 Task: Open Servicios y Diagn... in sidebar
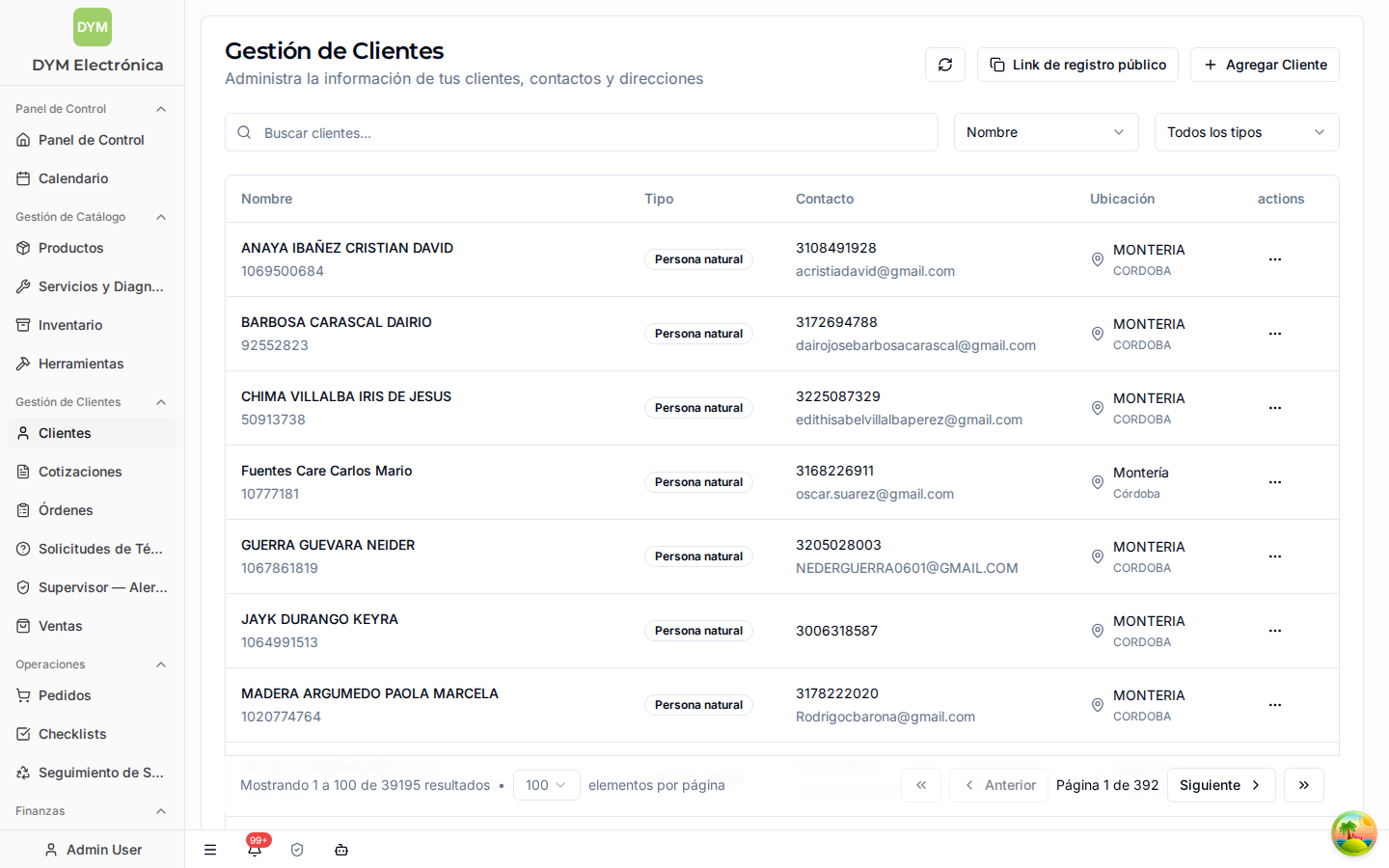click(x=92, y=286)
